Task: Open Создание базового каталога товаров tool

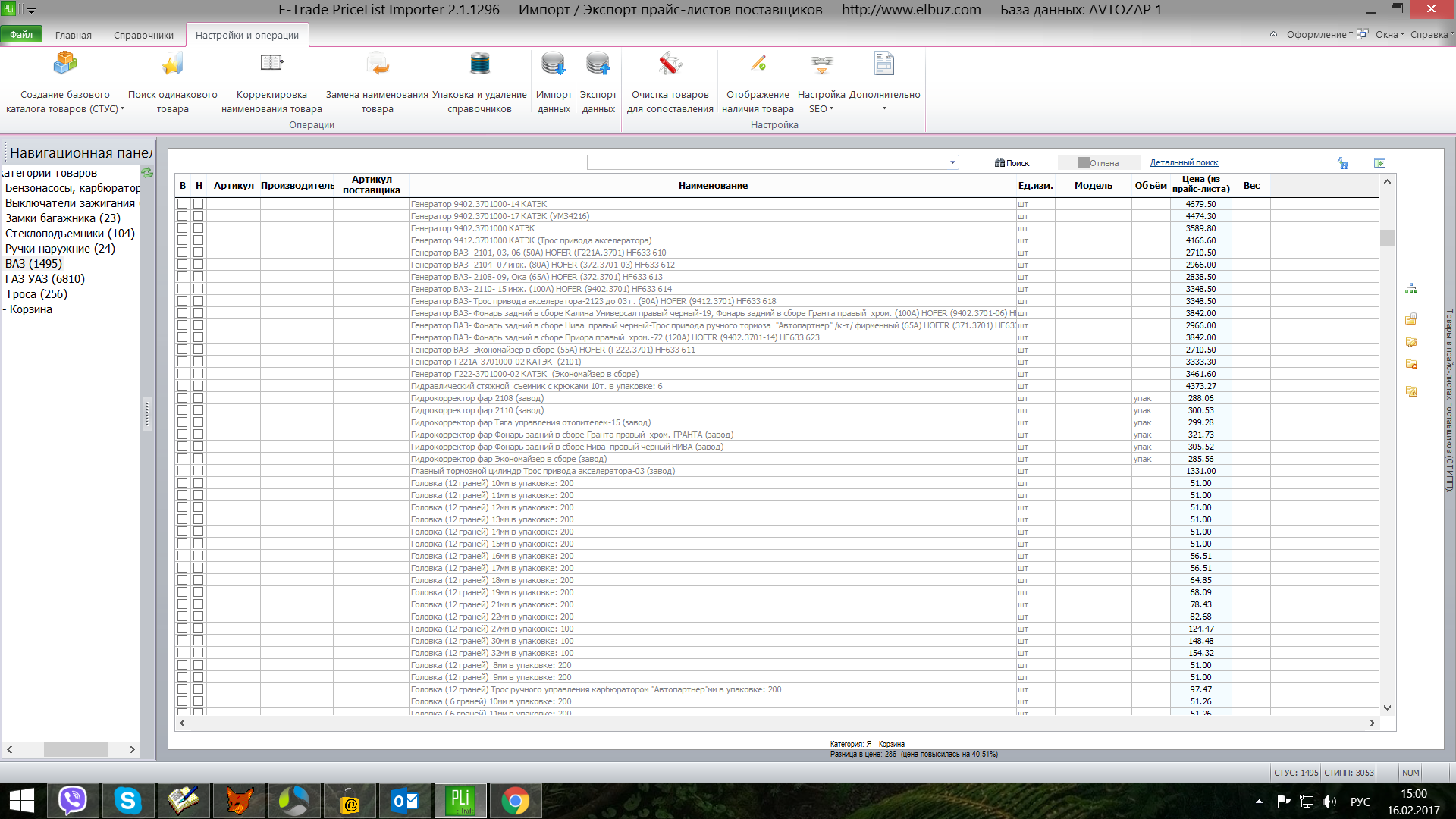Action: 65,82
